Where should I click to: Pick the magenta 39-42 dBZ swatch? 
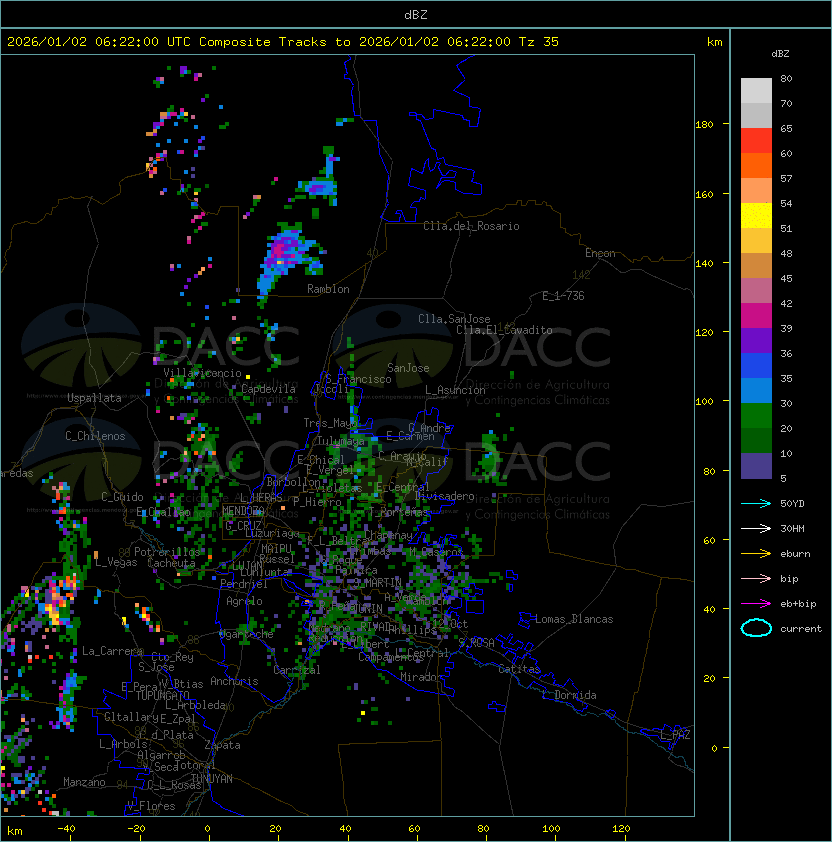(x=756, y=316)
